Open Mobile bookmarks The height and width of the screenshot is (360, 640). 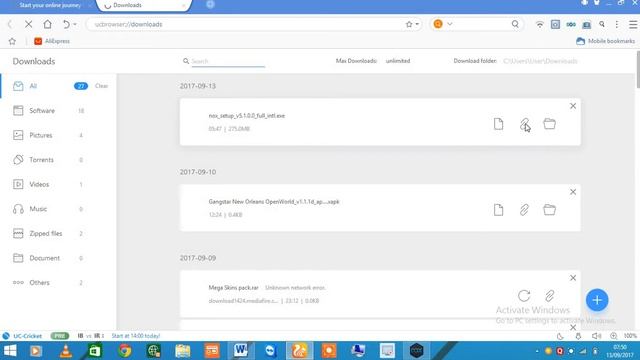[606, 41]
